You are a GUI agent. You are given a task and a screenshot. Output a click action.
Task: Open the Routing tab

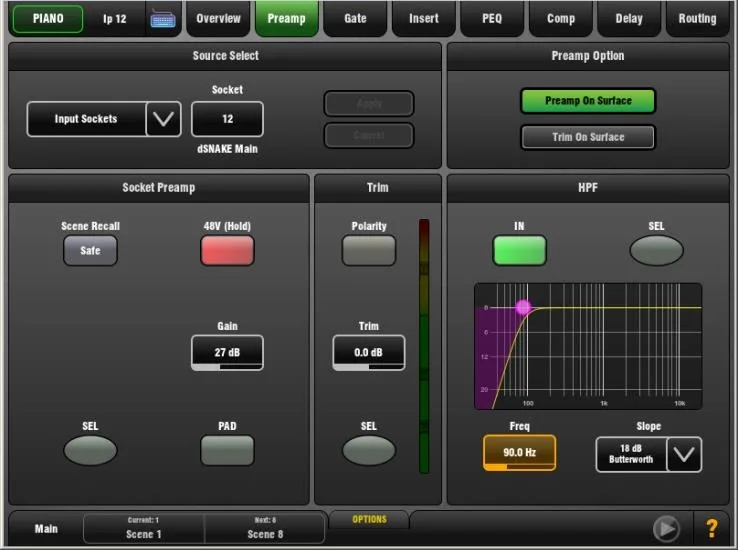pos(697,19)
